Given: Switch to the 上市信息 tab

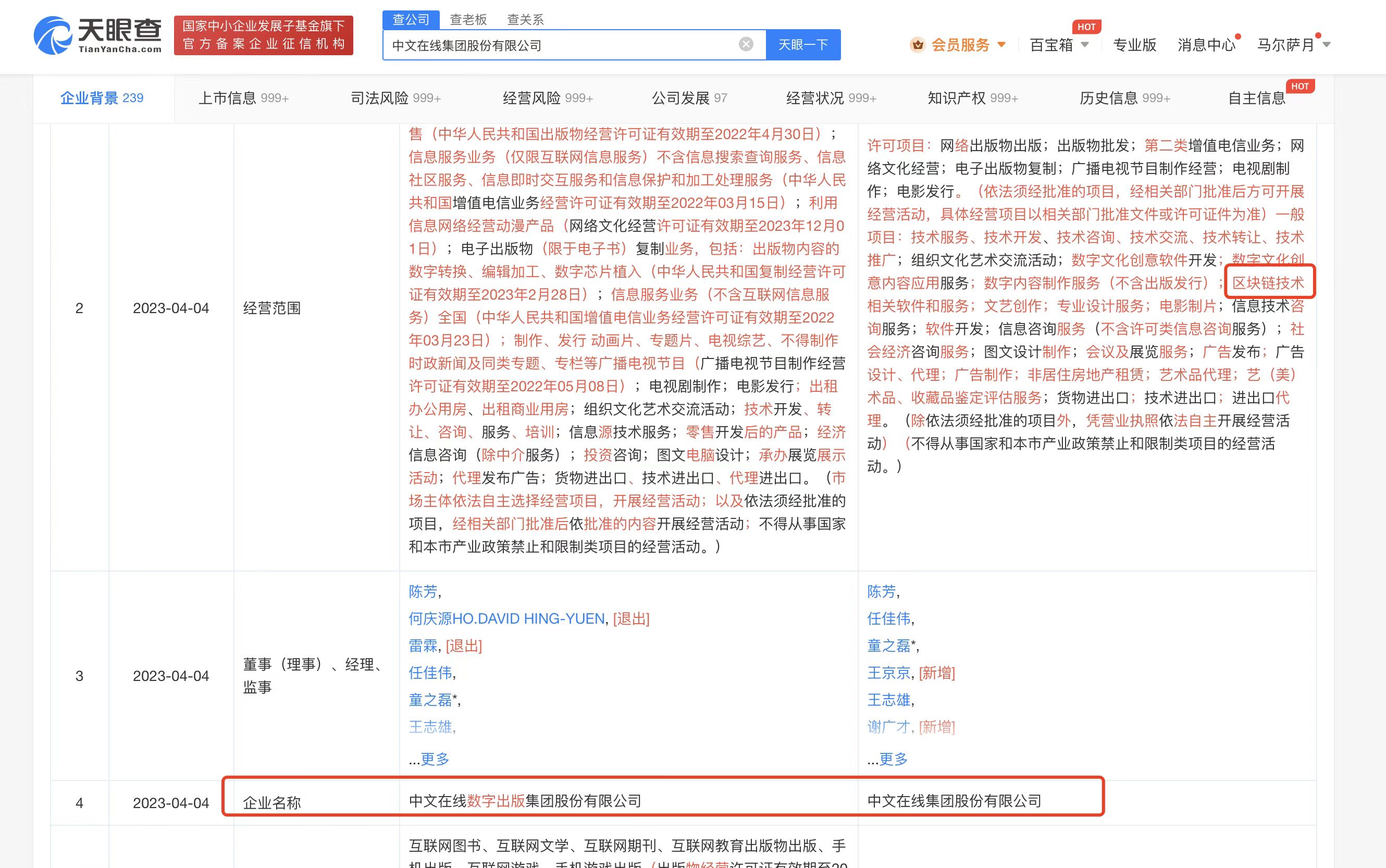Looking at the screenshot, I should pos(243,98).
